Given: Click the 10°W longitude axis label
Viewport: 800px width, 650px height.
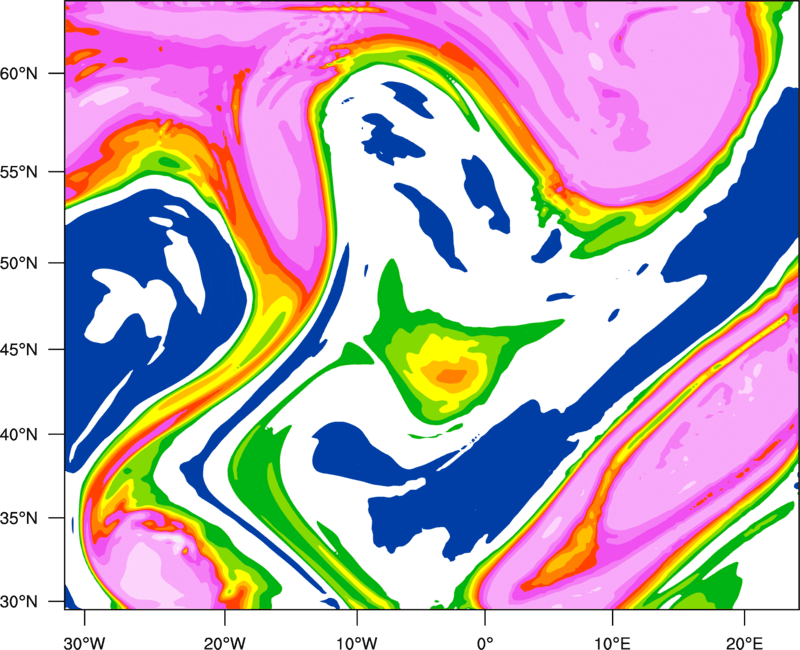Looking at the screenshot, I should tap(357, 643).
